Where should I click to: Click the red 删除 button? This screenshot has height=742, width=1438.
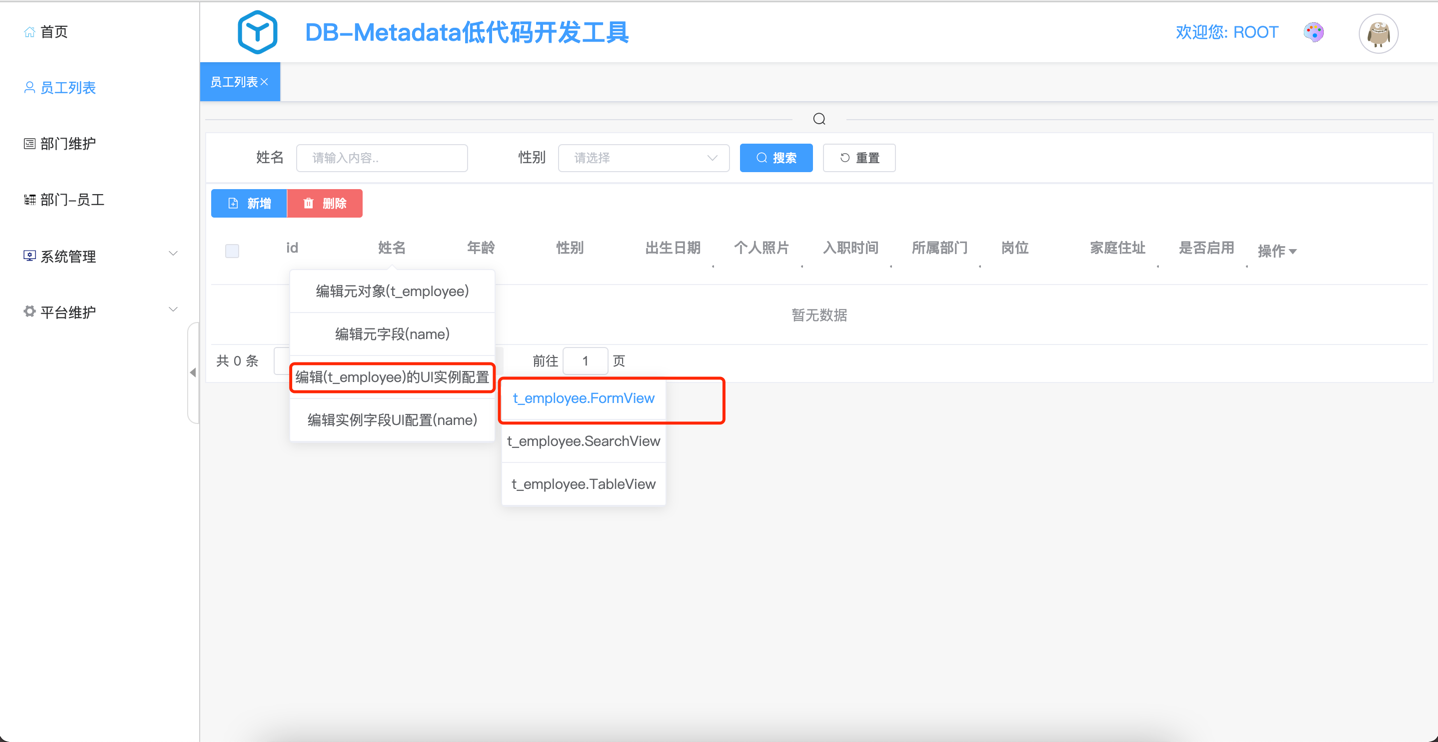pos(325,203)
